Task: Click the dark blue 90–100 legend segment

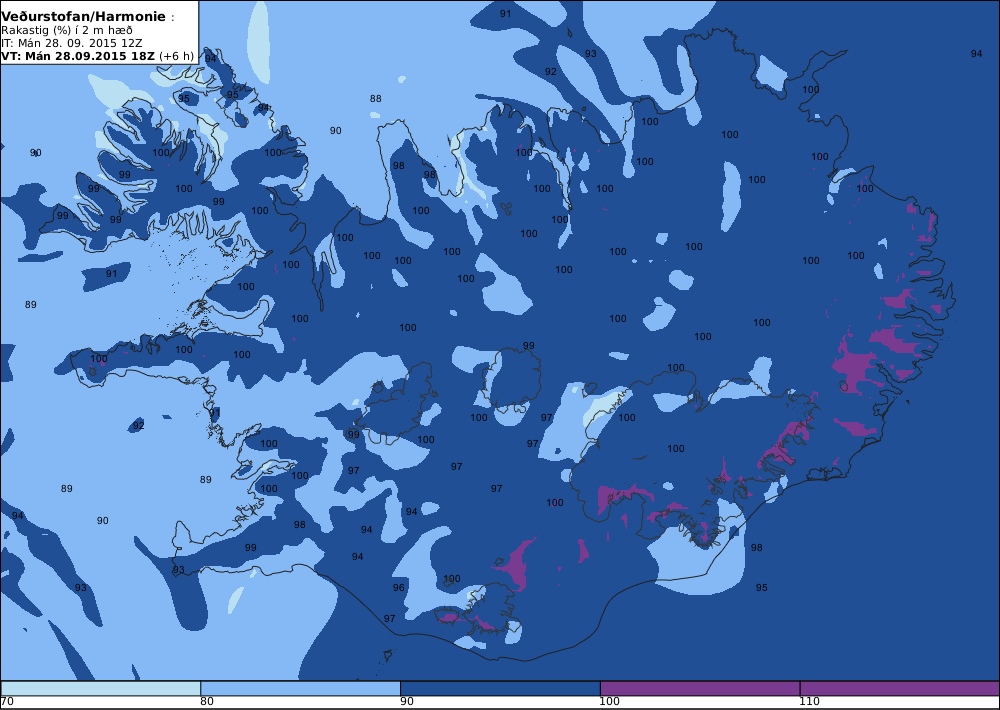Action: [x=500, y=688]
